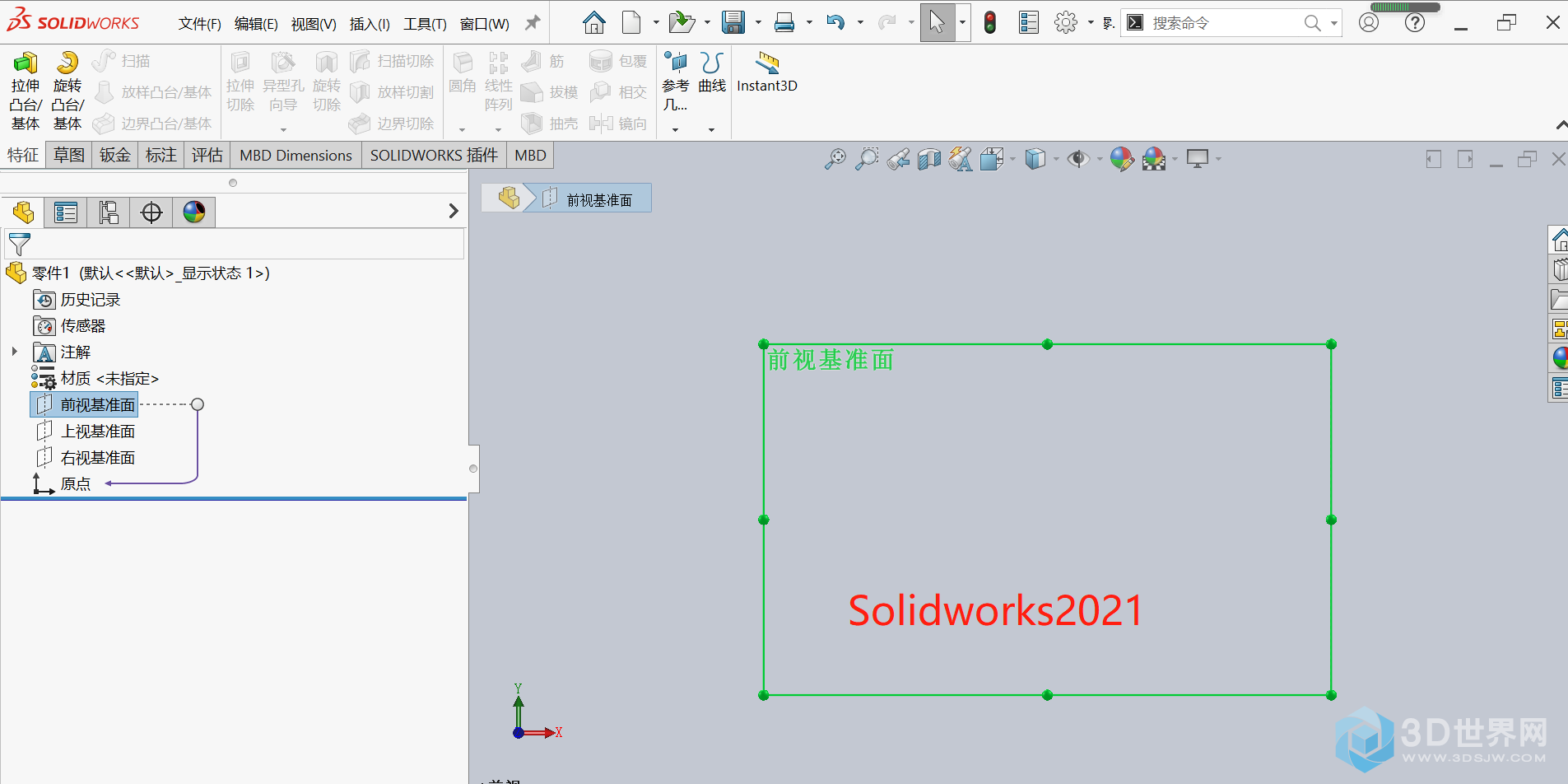Open the 插入(I) menu

click(370, 24)
